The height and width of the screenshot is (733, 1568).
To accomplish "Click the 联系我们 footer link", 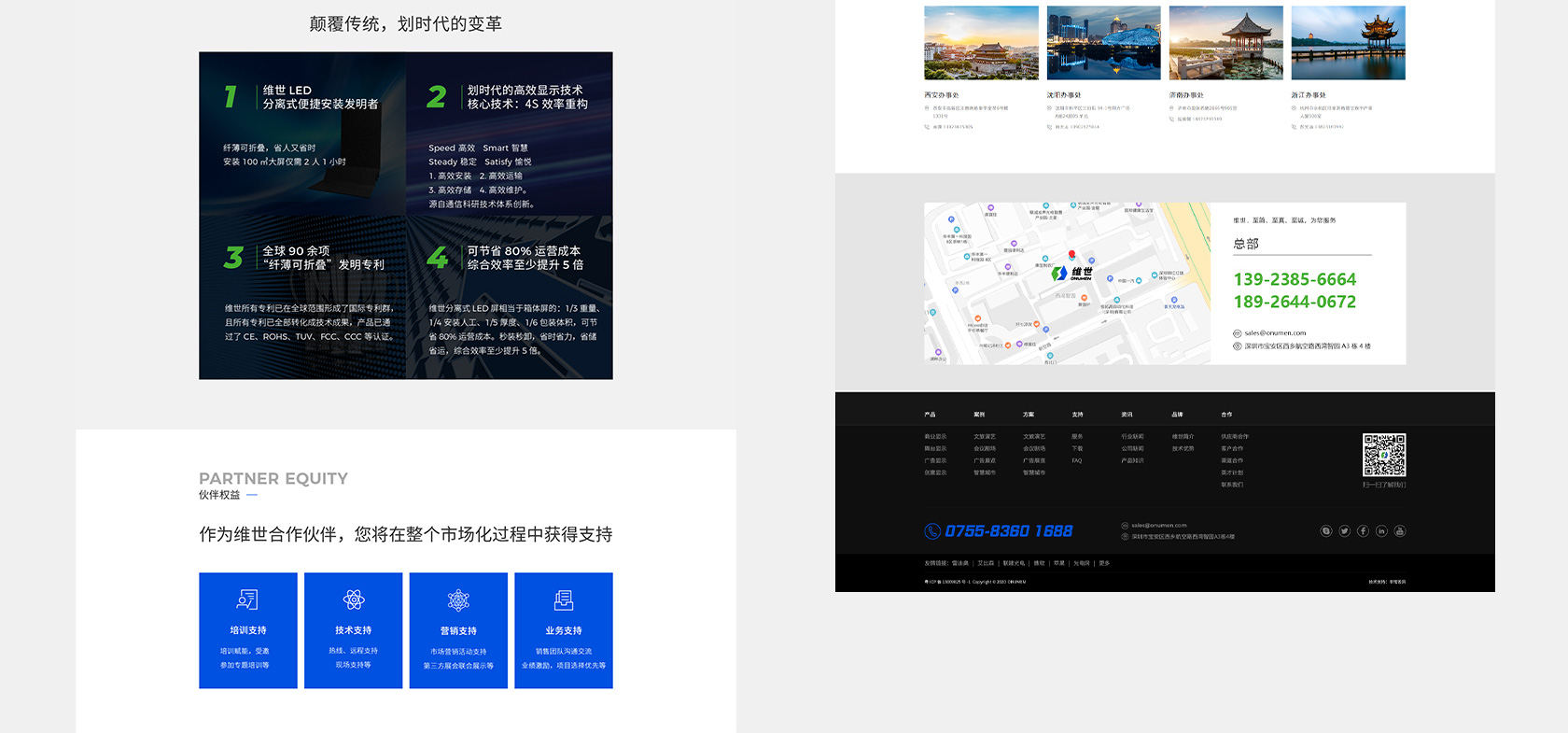I will pos(1232,485).
